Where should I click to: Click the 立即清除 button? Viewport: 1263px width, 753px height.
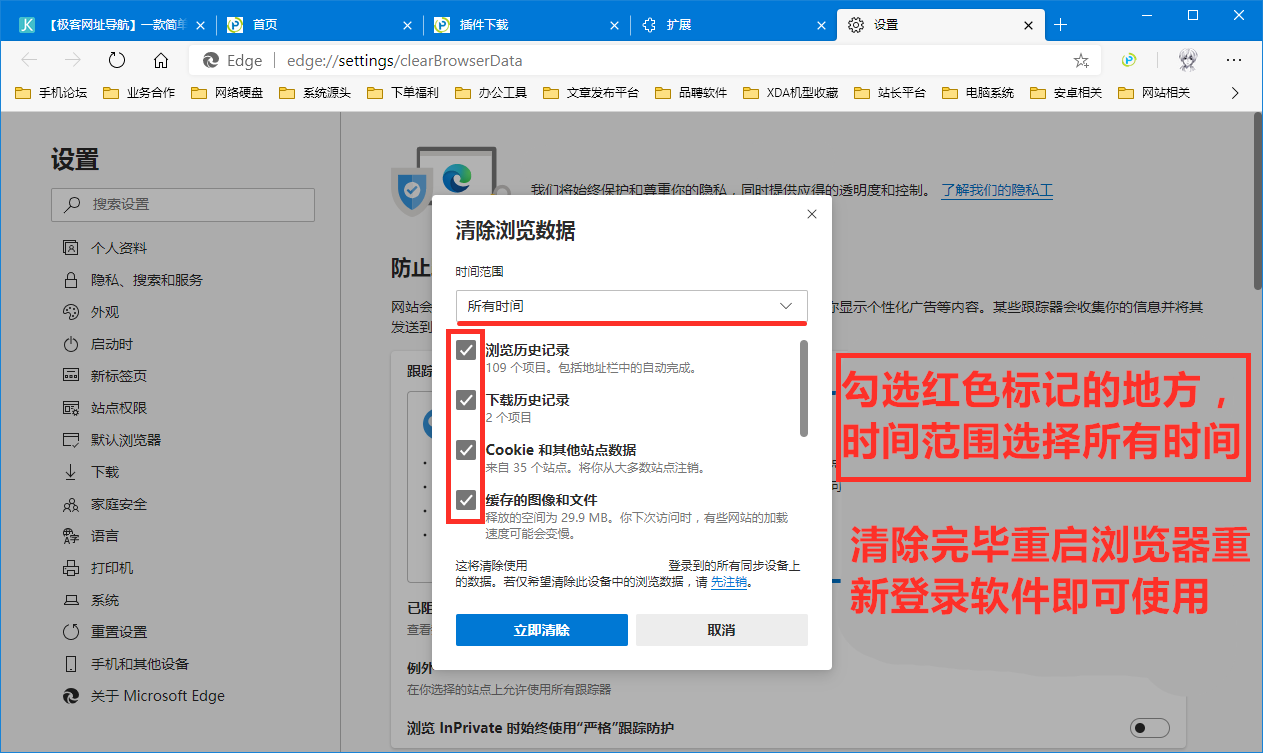541,629
